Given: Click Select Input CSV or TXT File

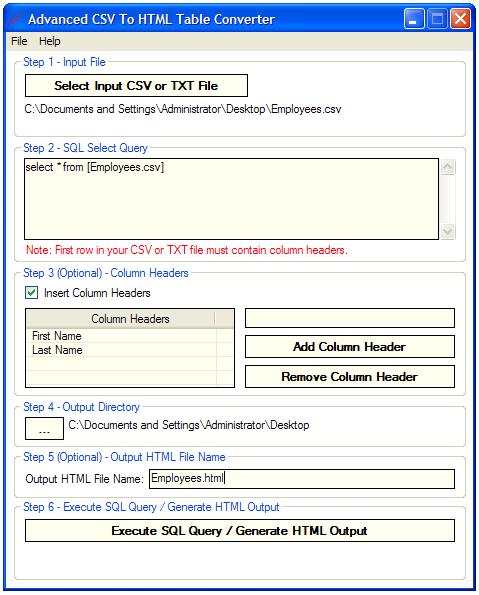Looking at the screenshot, I should 136,86.
